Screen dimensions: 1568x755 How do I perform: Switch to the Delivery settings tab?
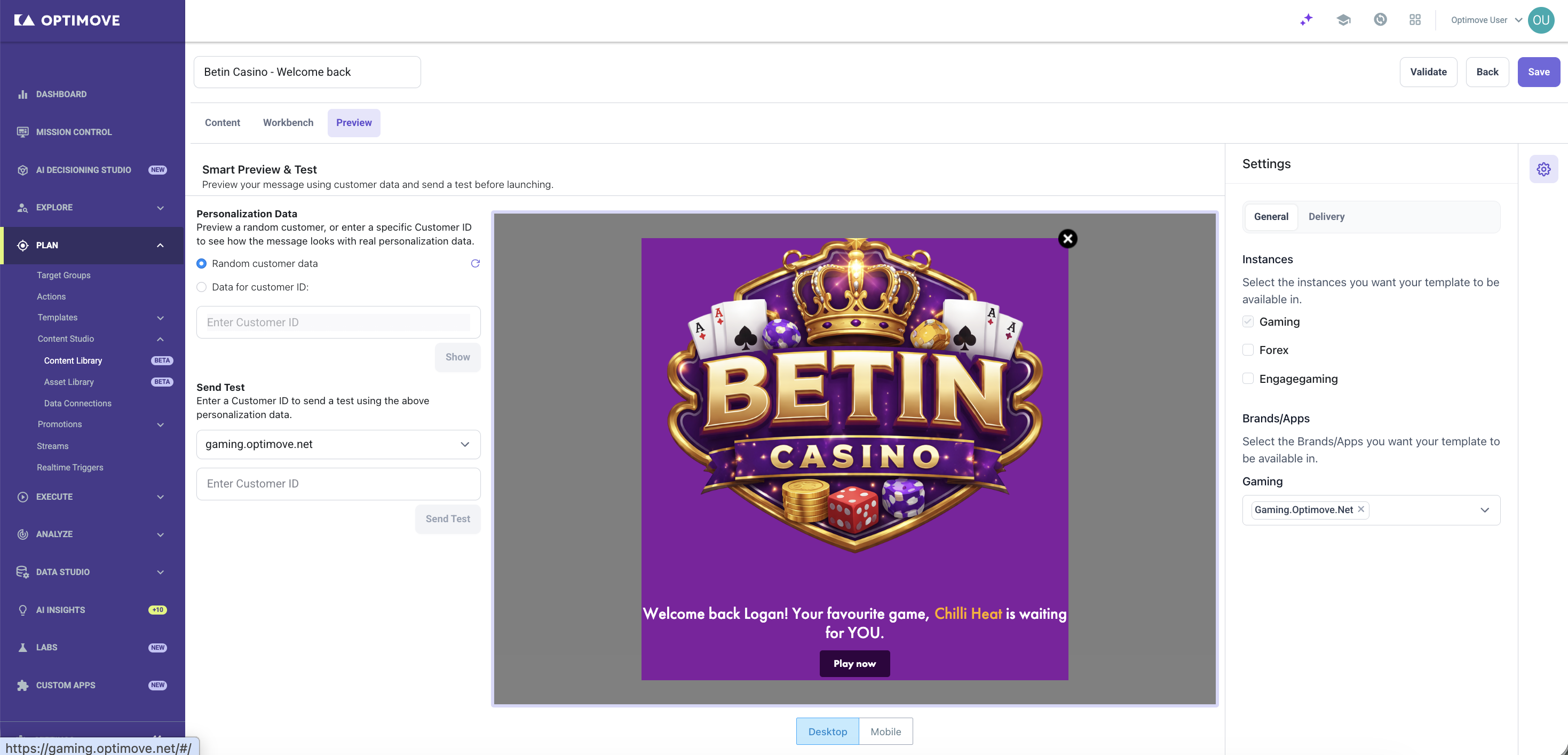point(1326,217)
